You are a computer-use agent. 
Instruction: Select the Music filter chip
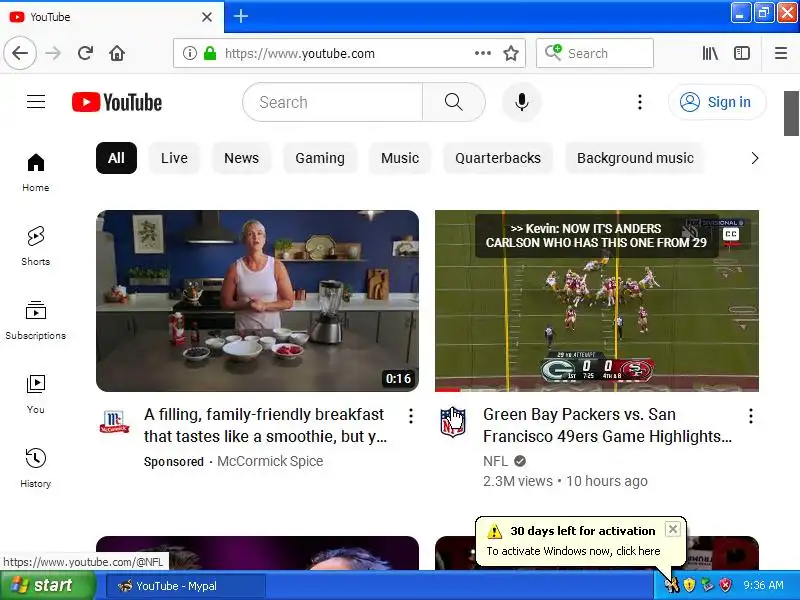pos(400,158)
